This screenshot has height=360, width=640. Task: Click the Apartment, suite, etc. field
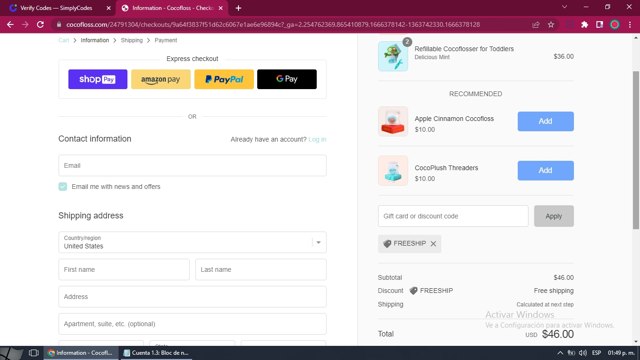(192, 324)
